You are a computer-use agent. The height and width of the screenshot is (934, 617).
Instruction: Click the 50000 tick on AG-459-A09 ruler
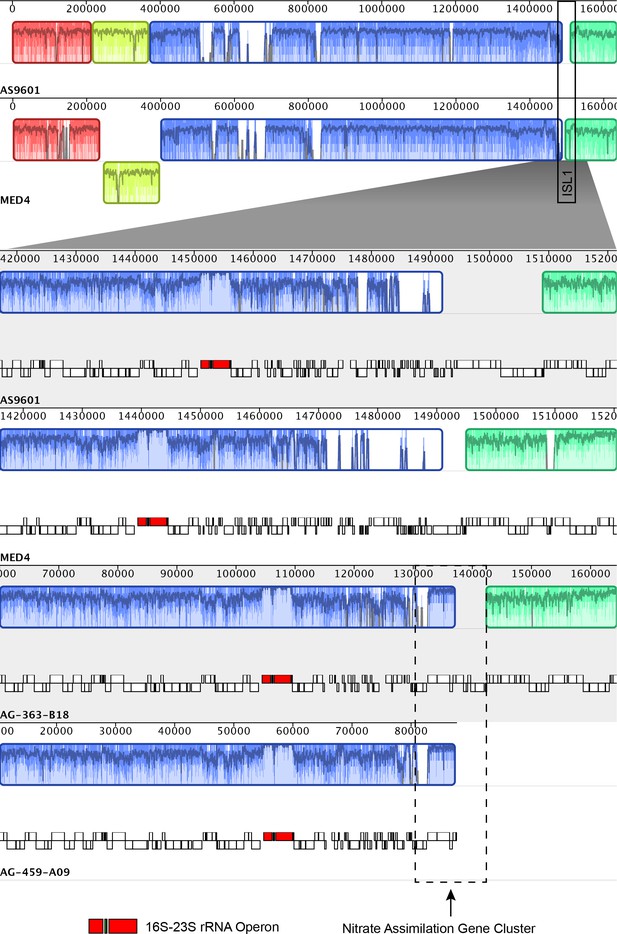233,730
